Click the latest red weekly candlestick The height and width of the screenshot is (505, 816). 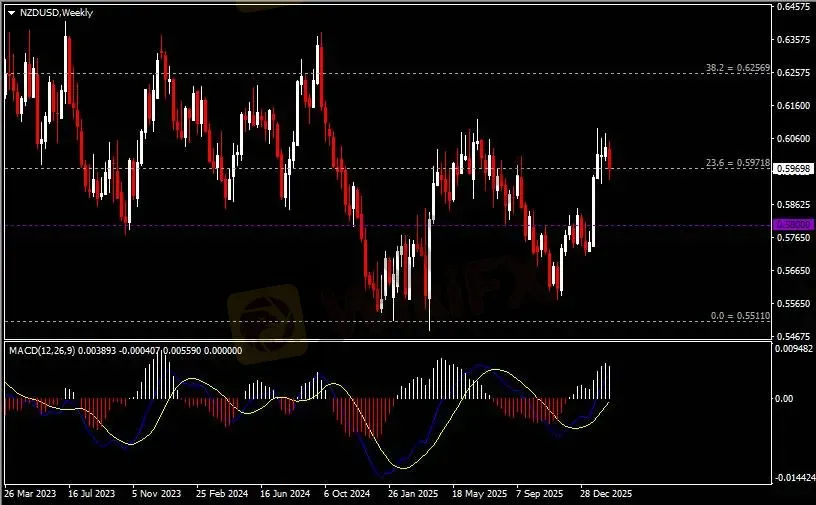(609, 157)
